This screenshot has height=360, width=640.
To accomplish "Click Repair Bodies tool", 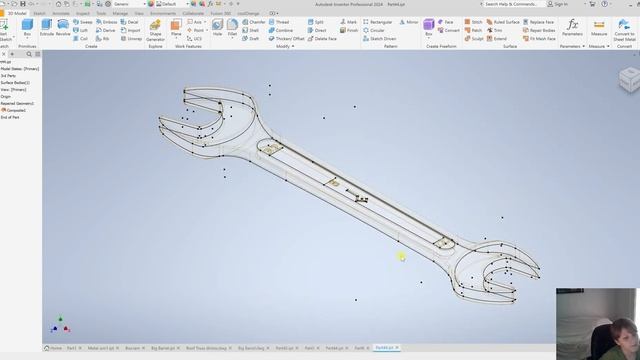I will click(539, 30).
